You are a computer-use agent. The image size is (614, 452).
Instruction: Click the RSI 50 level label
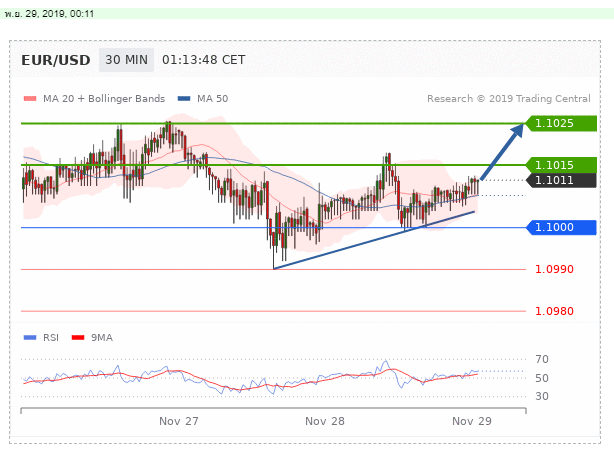coord(542,378)
